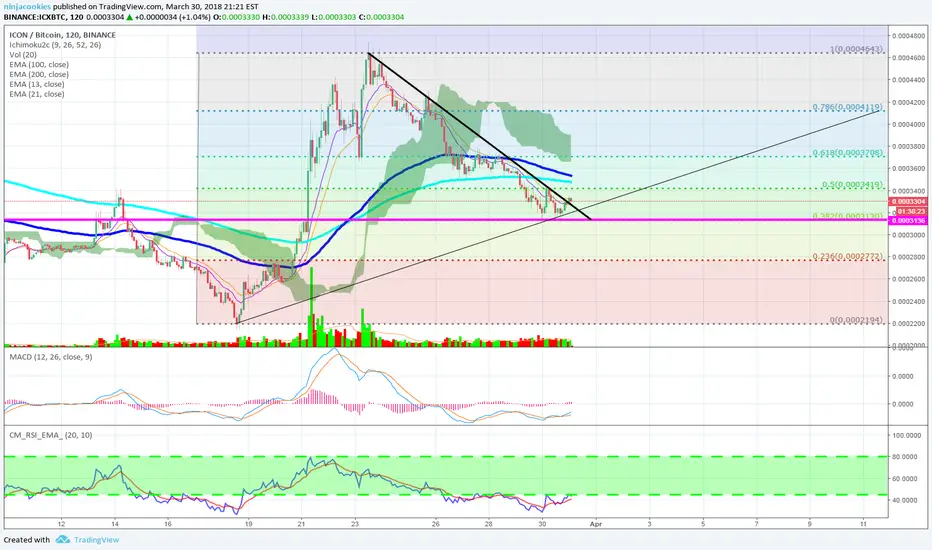Select the MACD (12, 26, close, 9) label
Image resolution: width=932 pixels, height=550 pixels.
51,357
